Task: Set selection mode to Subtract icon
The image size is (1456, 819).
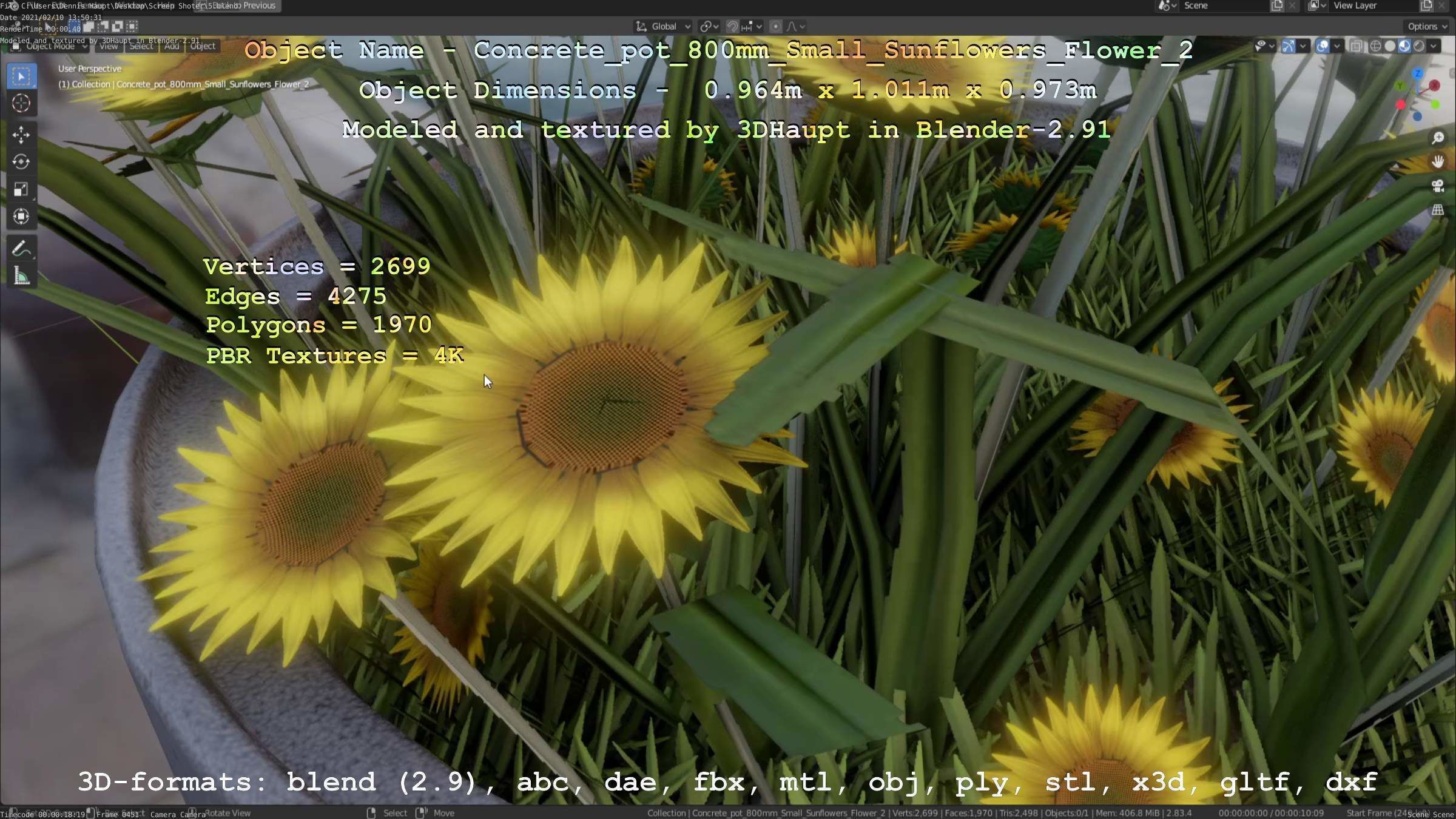Action: click(103, 26)
